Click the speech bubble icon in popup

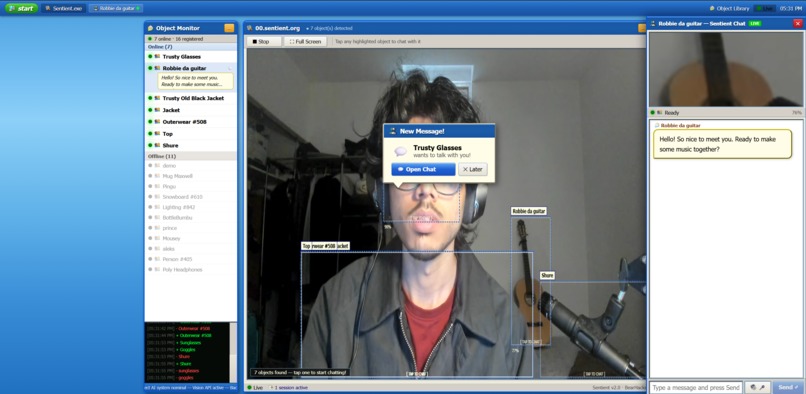coord(400,151)
